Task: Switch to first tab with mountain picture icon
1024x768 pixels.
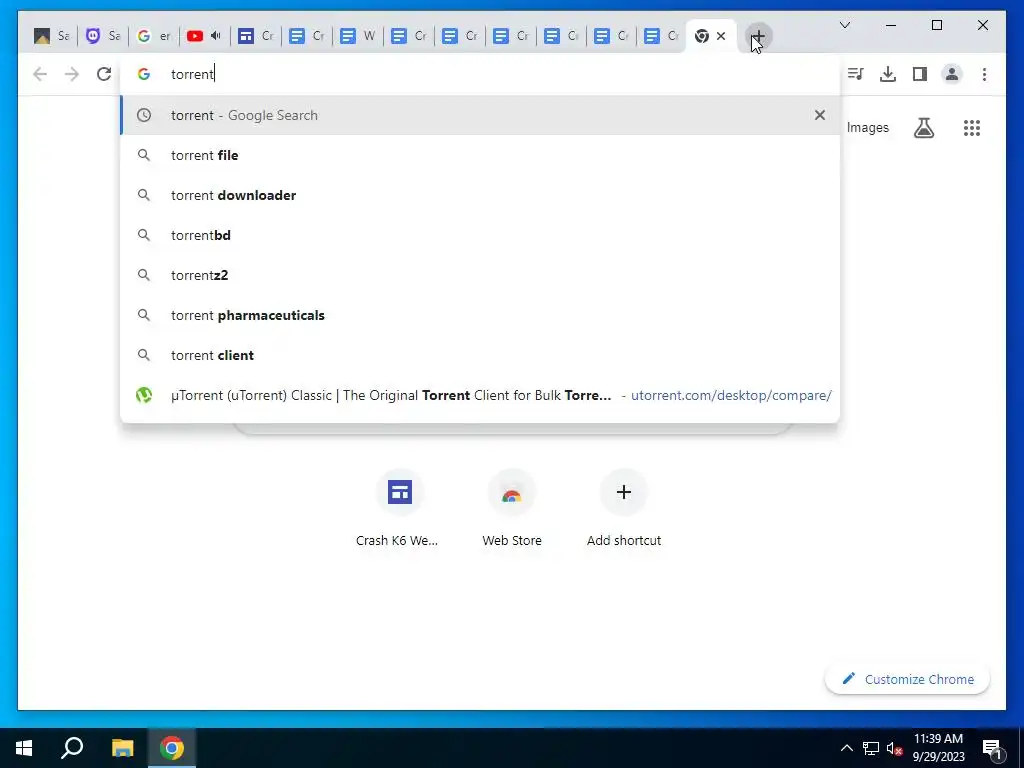Action: pyautogui.click(x=52, y=36)
